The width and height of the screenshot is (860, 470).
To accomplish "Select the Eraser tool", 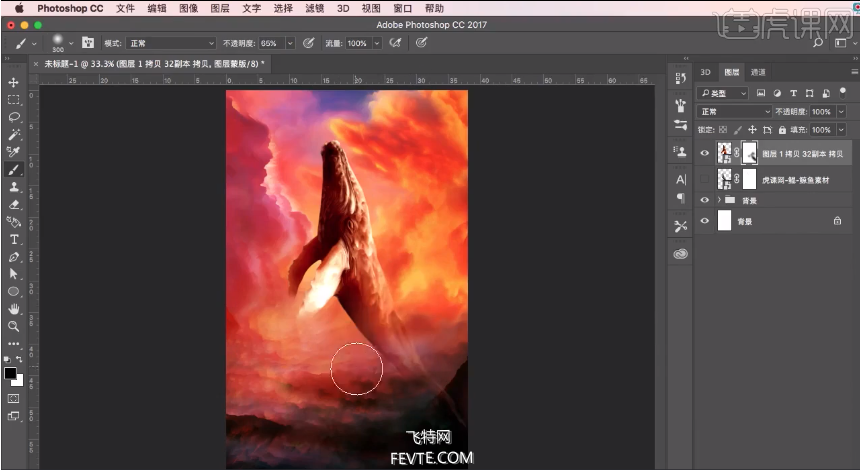I will point(14,204).
